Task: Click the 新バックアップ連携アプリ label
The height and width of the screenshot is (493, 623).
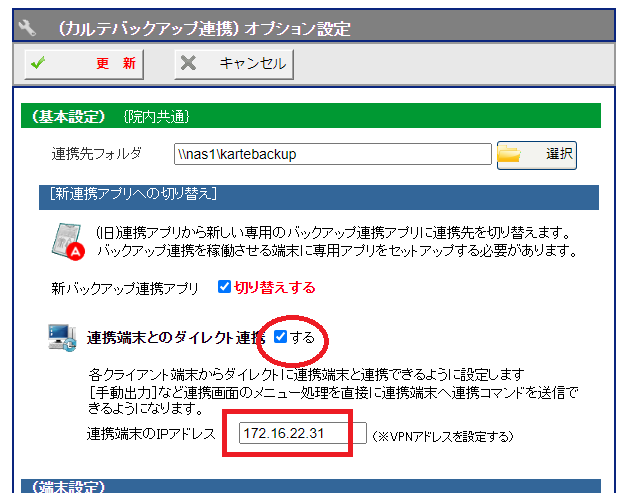Action: click(125, 288)
